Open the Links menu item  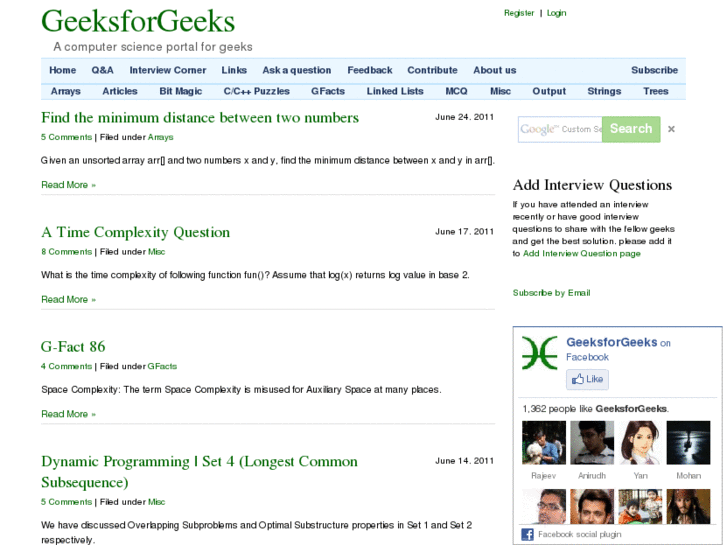[234, 70]
